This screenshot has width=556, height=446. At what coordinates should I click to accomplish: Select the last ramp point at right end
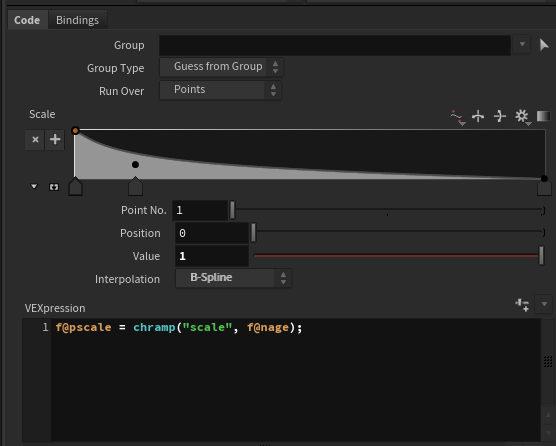pos(544,178)
